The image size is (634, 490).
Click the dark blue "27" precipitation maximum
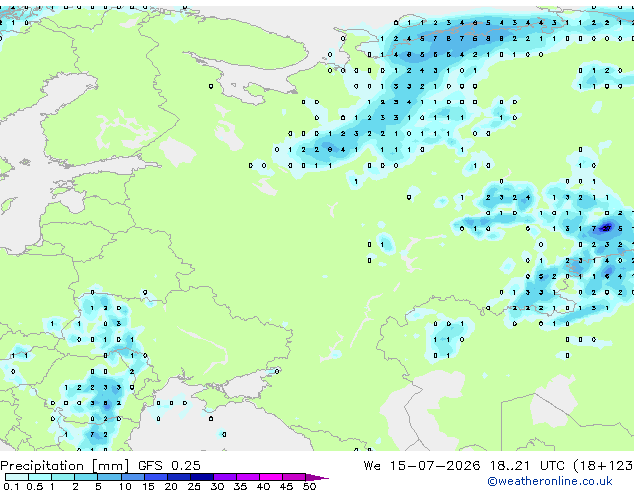(x=607, y=228)
